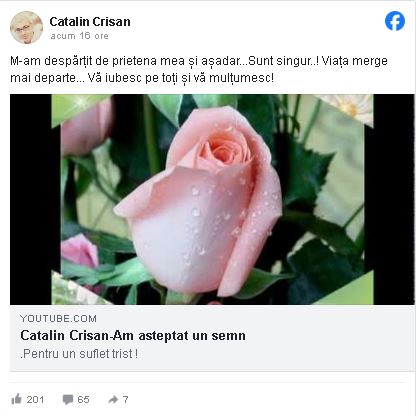Click the comment bubble icon
This screenshot has width=416, height=417.
(x=68, y=399)
